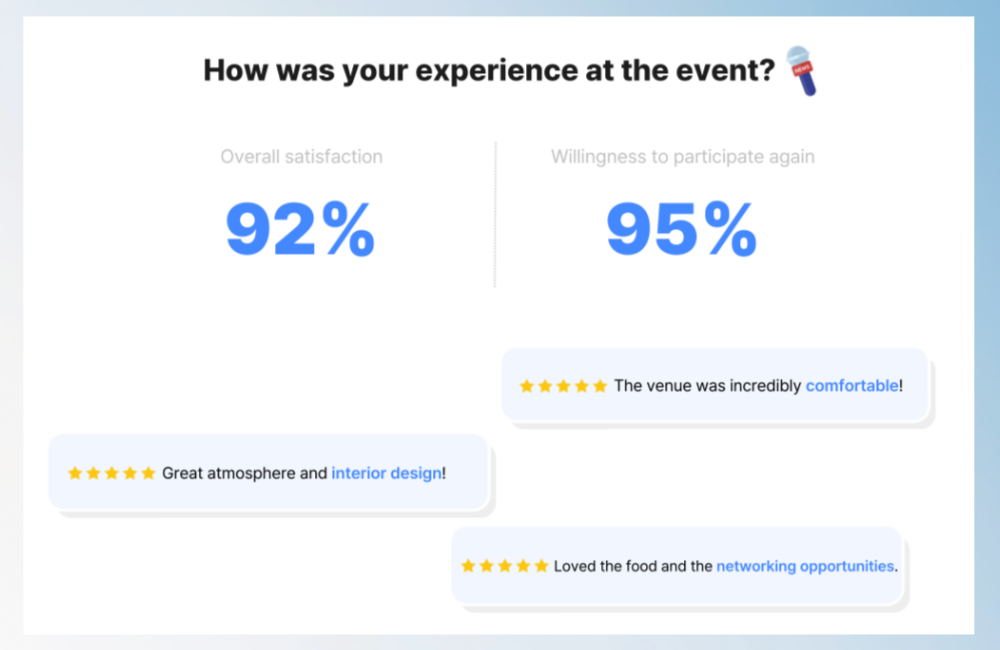Click the news microphone icon

[x=801, y=70]
